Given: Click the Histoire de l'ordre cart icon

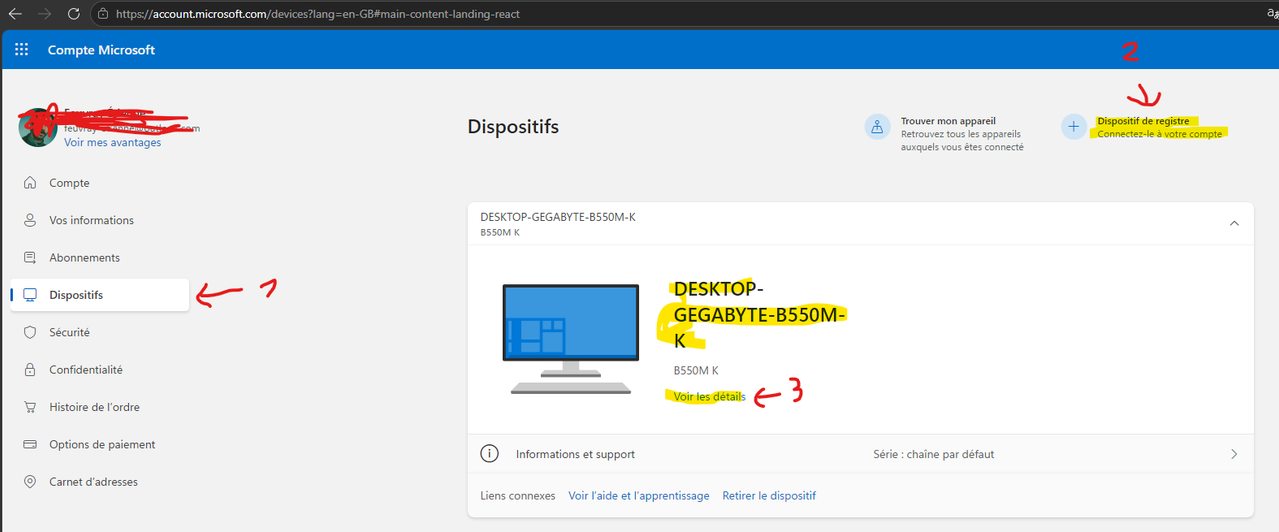Looking at the screenshot, I should pyautogui.click(x=29, y=407).
